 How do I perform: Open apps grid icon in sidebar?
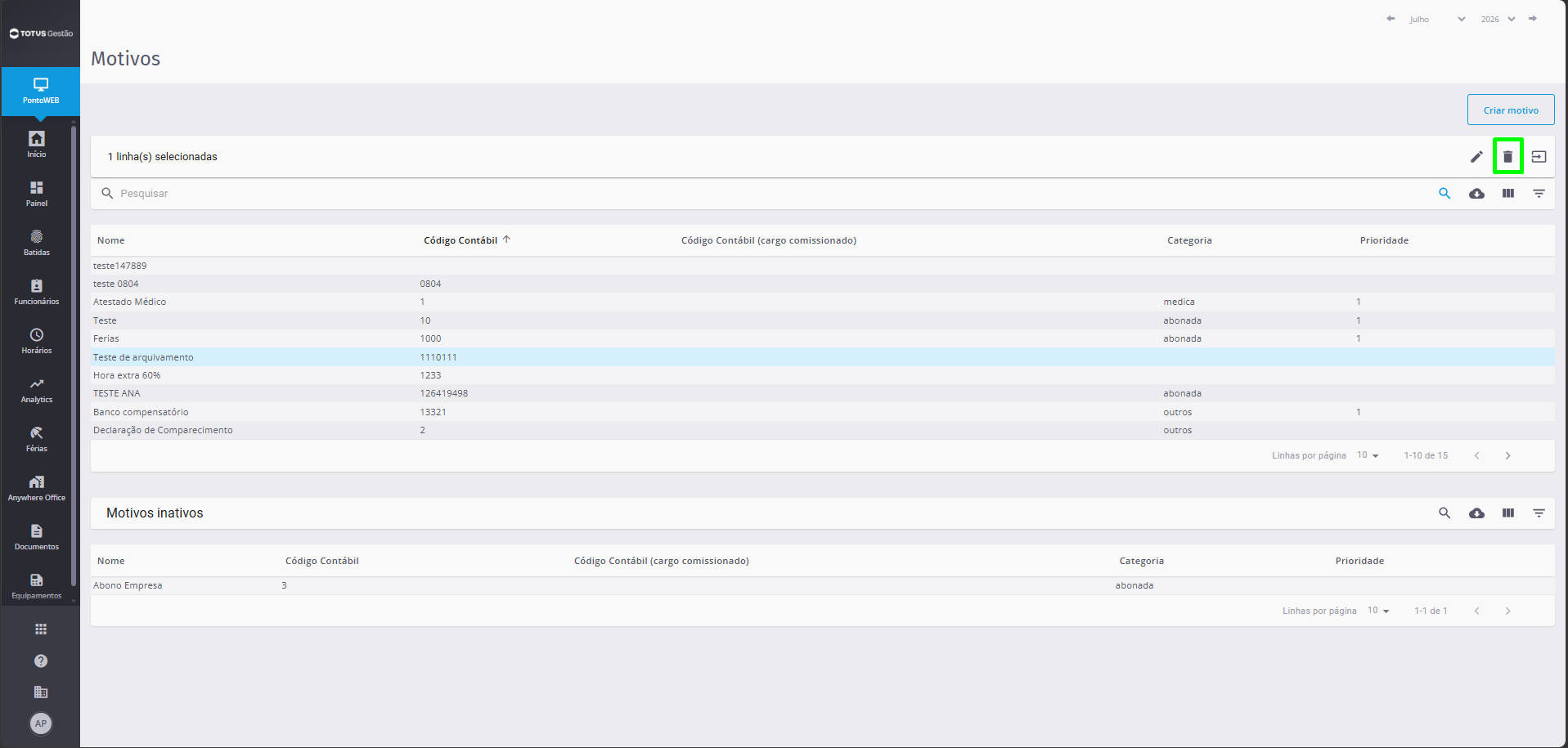(41, 629)
